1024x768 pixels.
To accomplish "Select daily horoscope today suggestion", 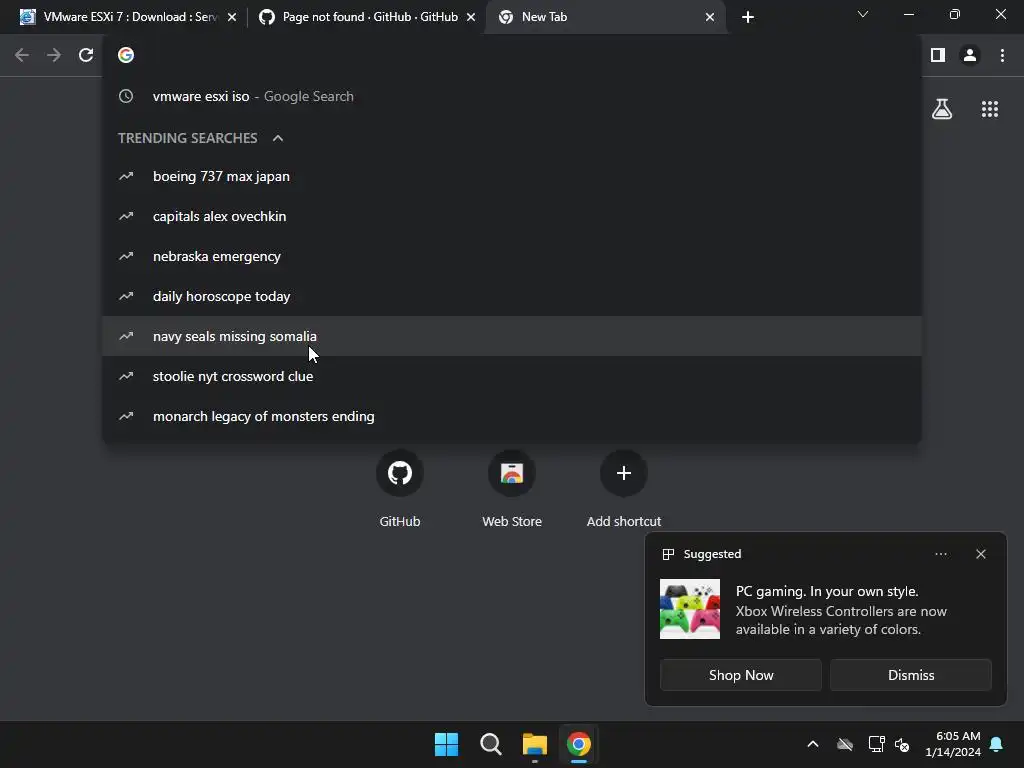I will click(x=512, y=296).
